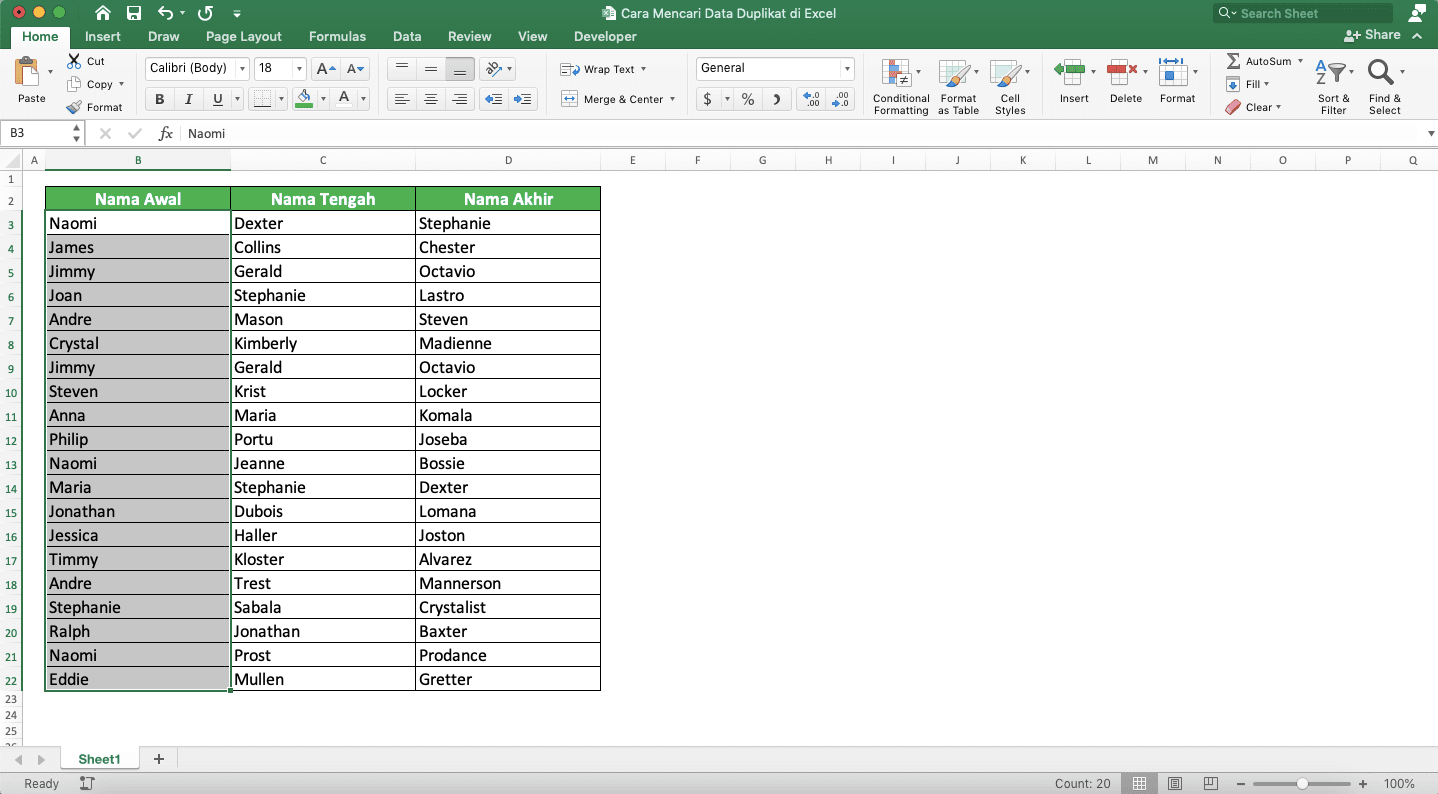
Task: Click the Merge & Center button
Action: [x=612, y=99]
